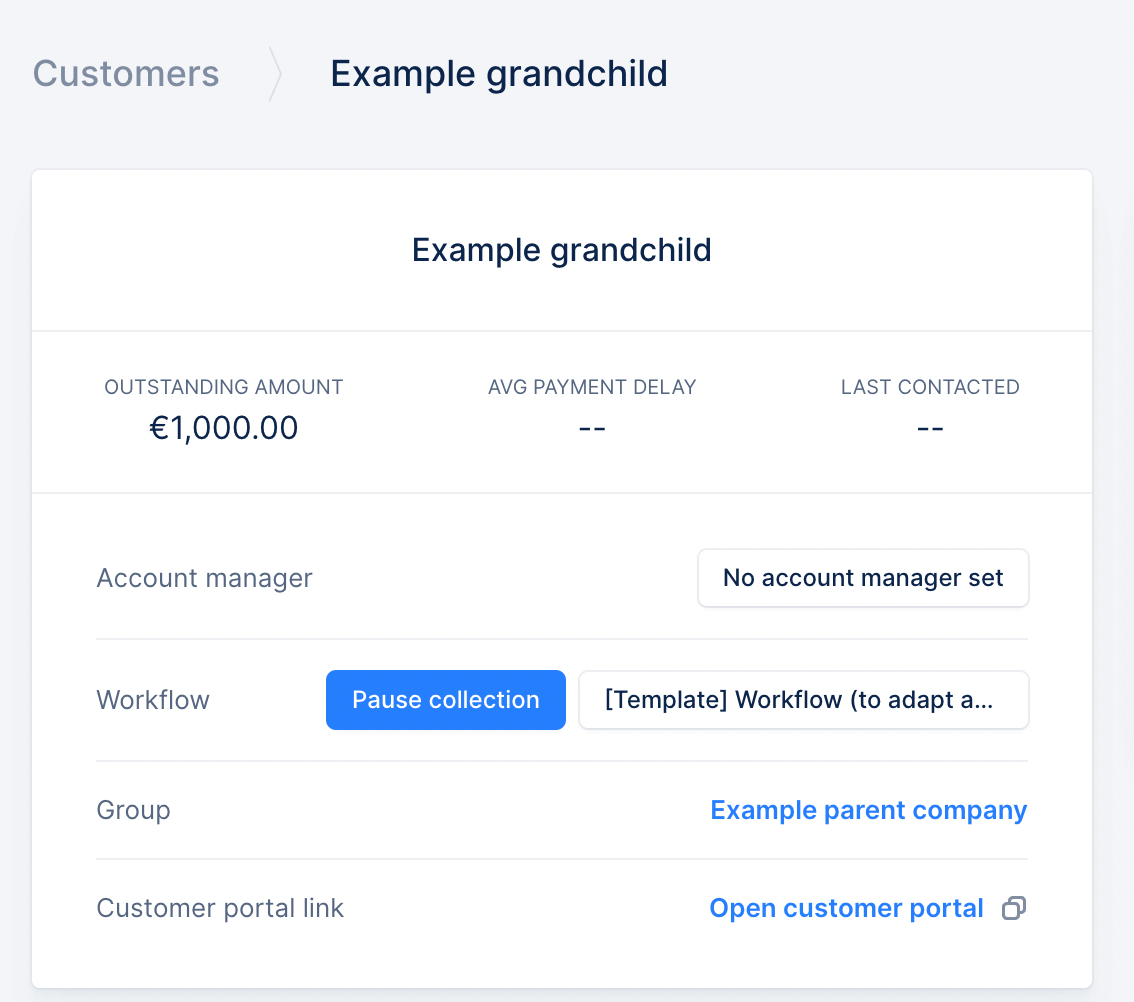Select Example grandchild breadcrumb title
Screen dimensions: 1134x1002
[x=499, y=74]
